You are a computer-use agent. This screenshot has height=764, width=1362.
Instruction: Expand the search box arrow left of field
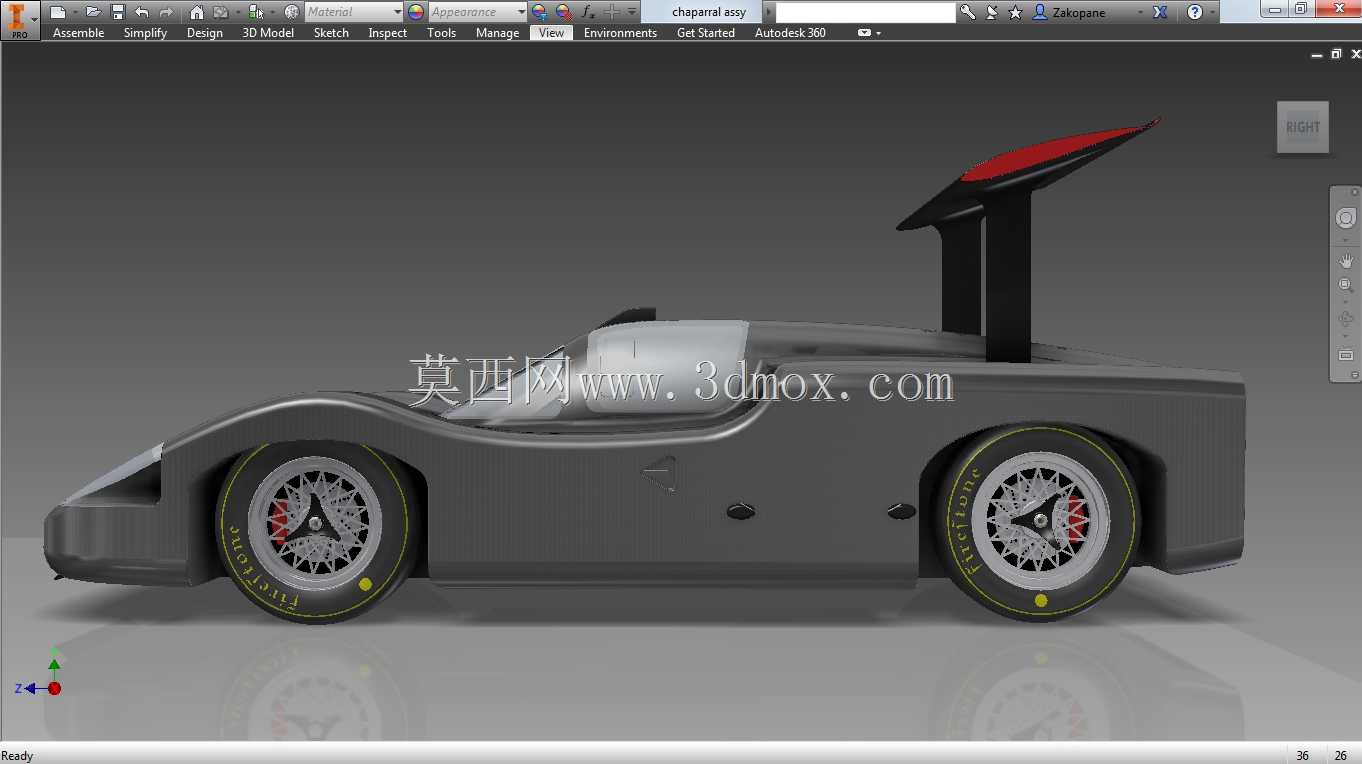[x=769, y=12]
